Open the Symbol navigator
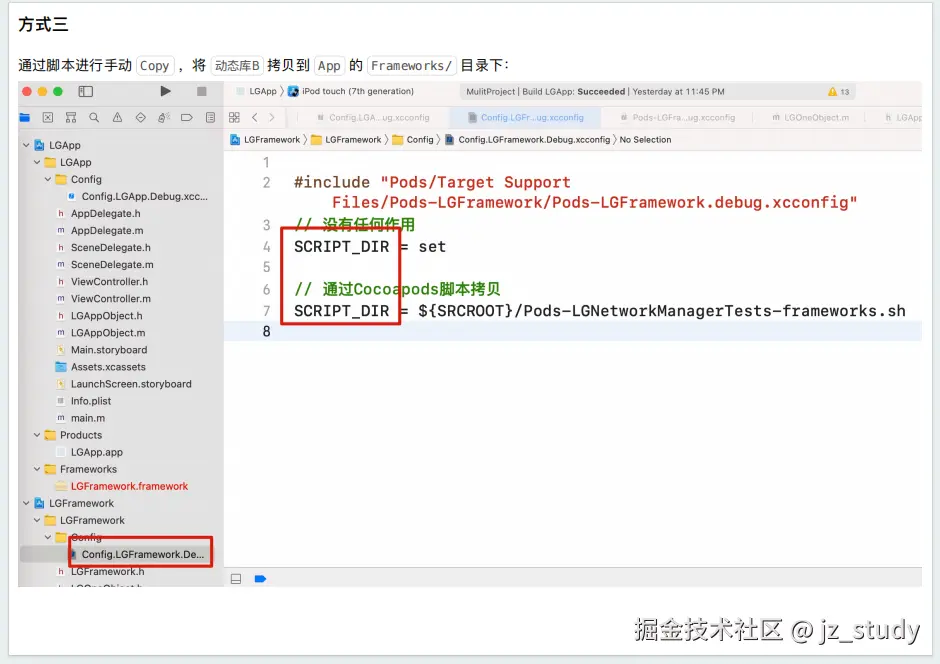 (71, 117)
